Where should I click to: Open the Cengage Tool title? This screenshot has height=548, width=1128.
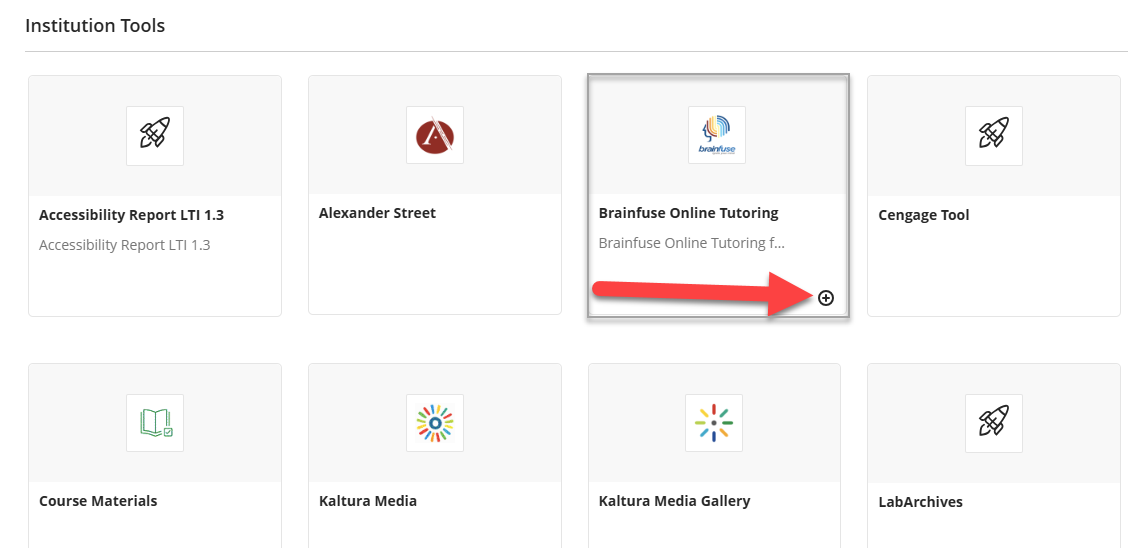pyautogui.click(x=924, y=215)
